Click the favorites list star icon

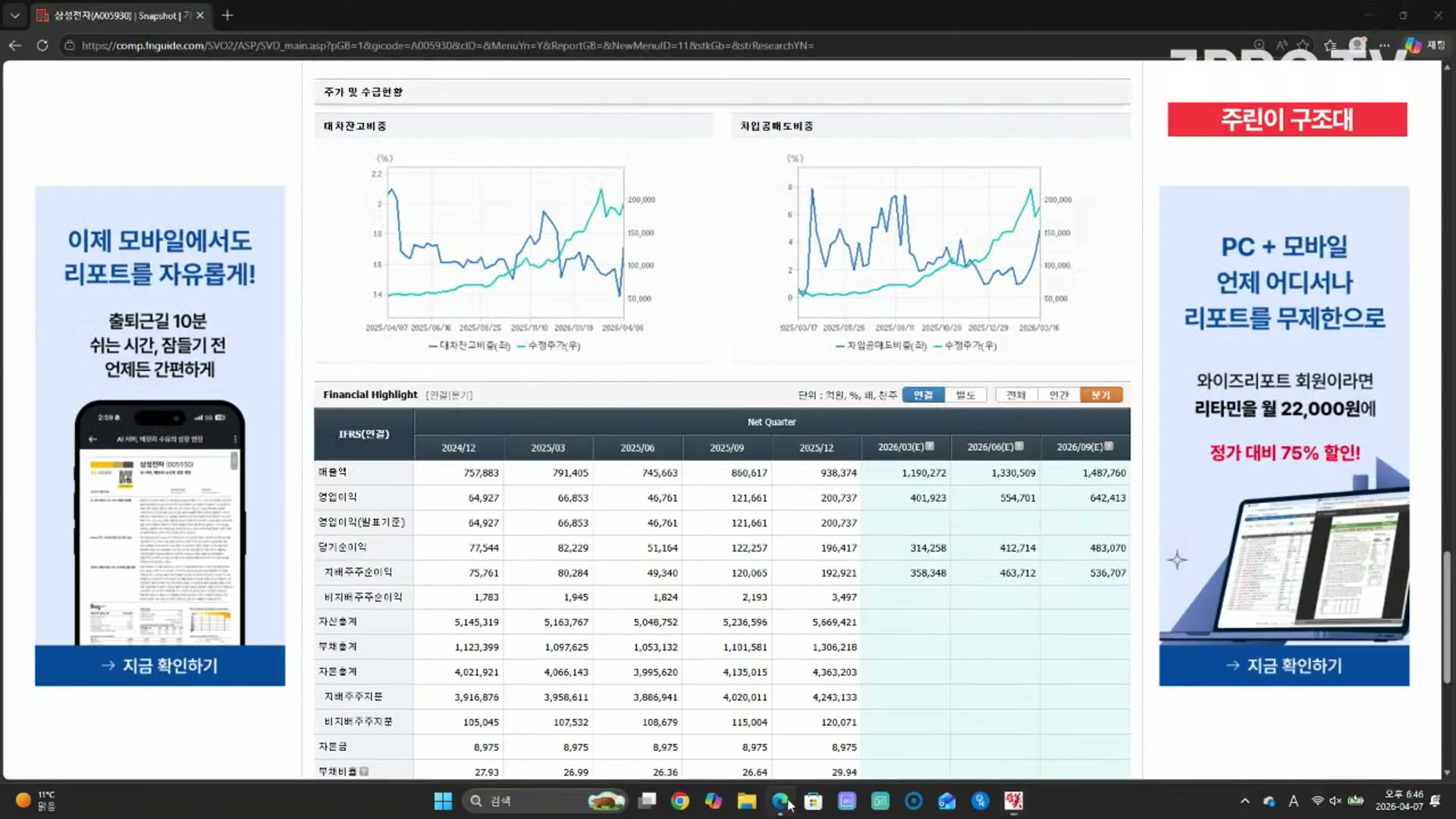tap(1330, 45)
